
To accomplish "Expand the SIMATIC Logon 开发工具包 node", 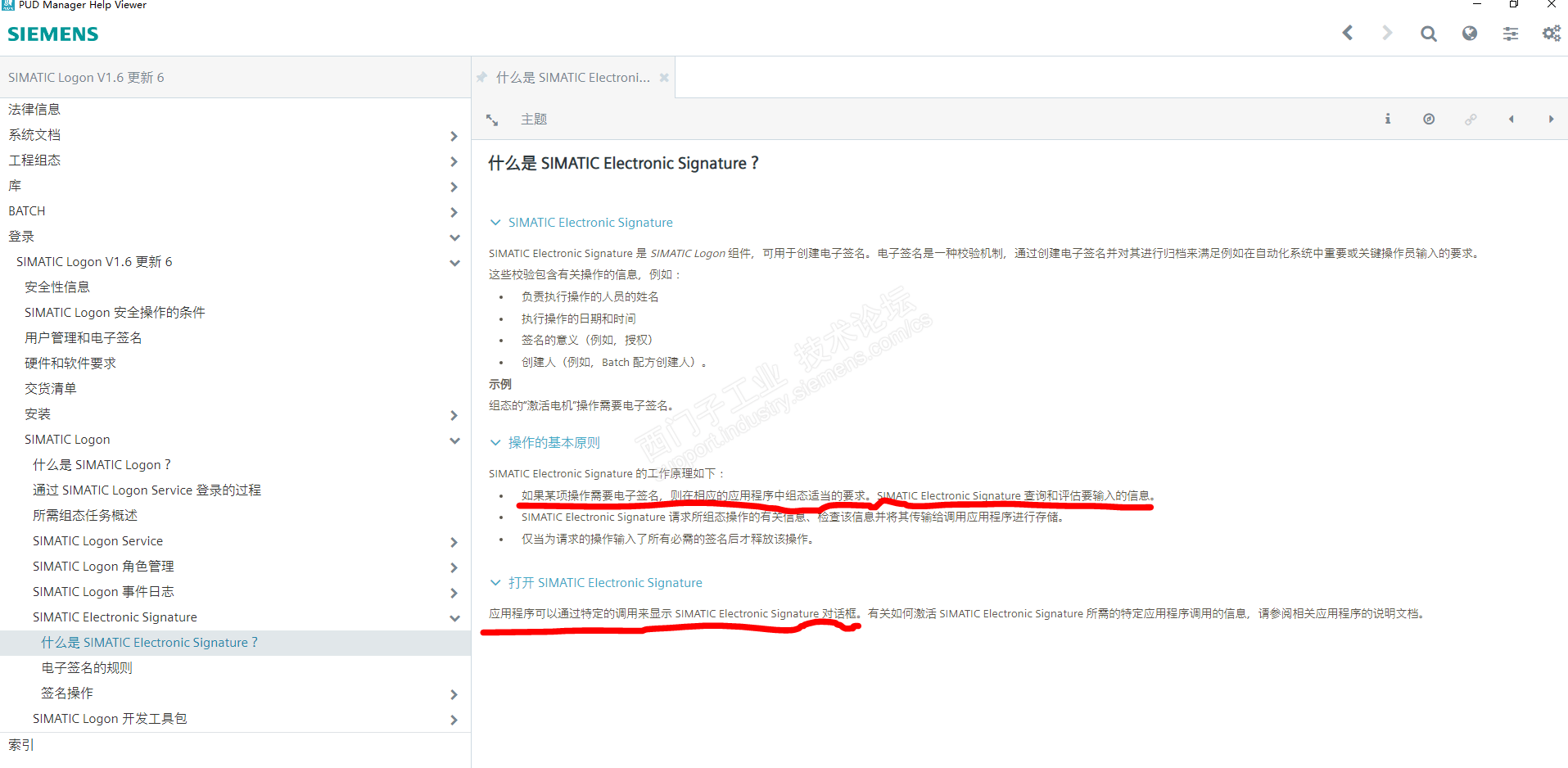I will pyautogui.click(x=454, y=720).
